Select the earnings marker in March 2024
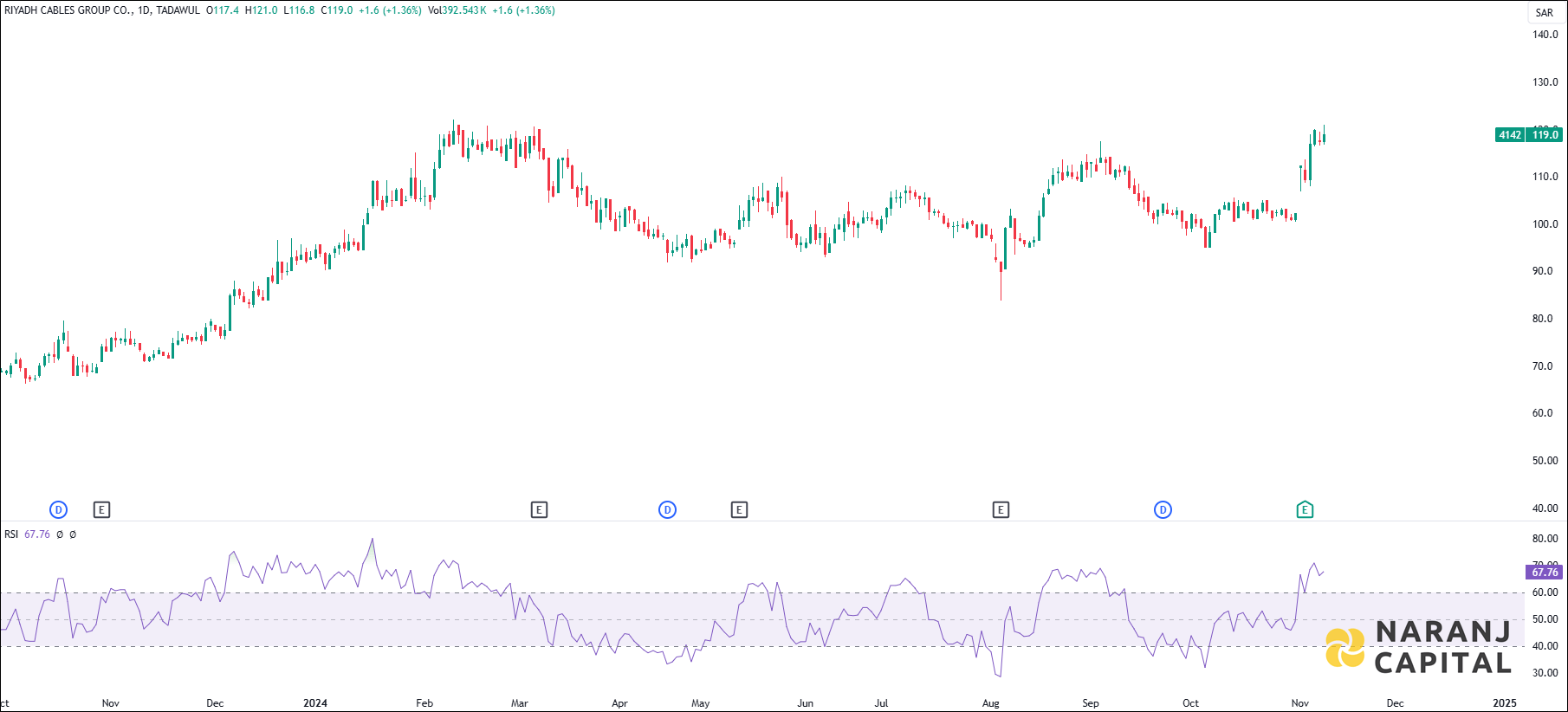 click(539, 509)
